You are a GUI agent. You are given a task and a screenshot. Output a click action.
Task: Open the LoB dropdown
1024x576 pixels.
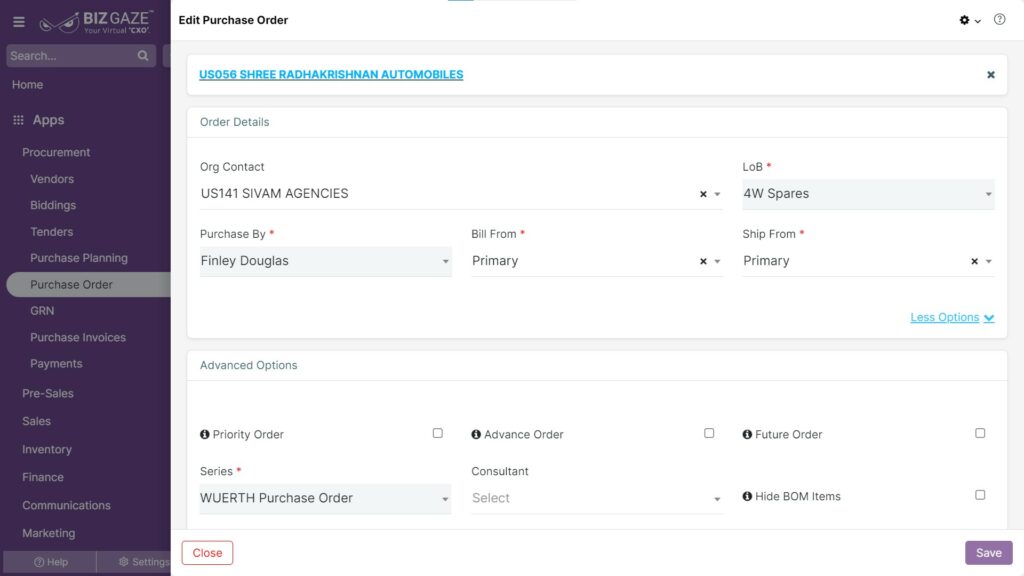click(868, 194)
